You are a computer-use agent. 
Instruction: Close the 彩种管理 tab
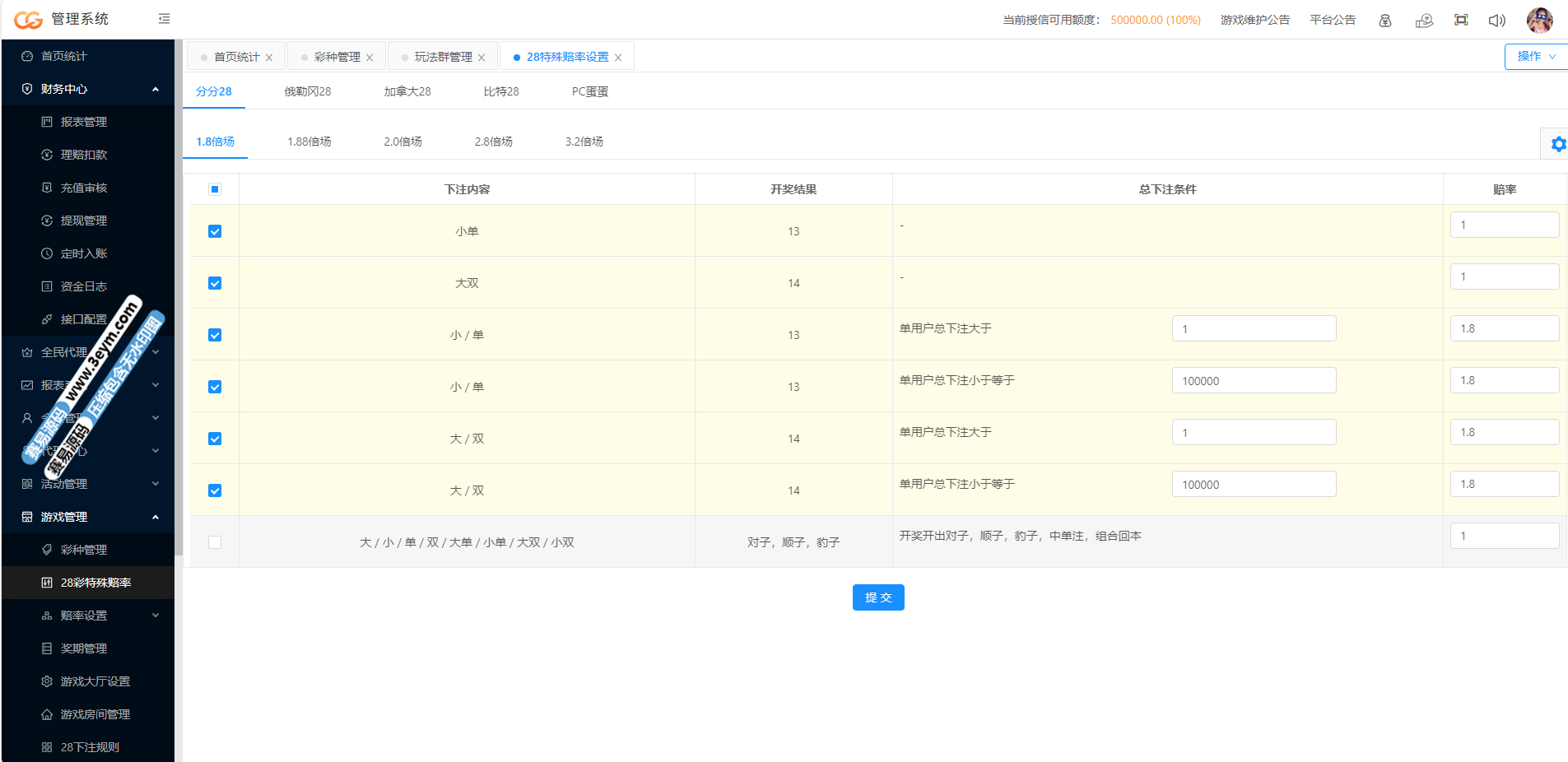[x=370, y=58]
